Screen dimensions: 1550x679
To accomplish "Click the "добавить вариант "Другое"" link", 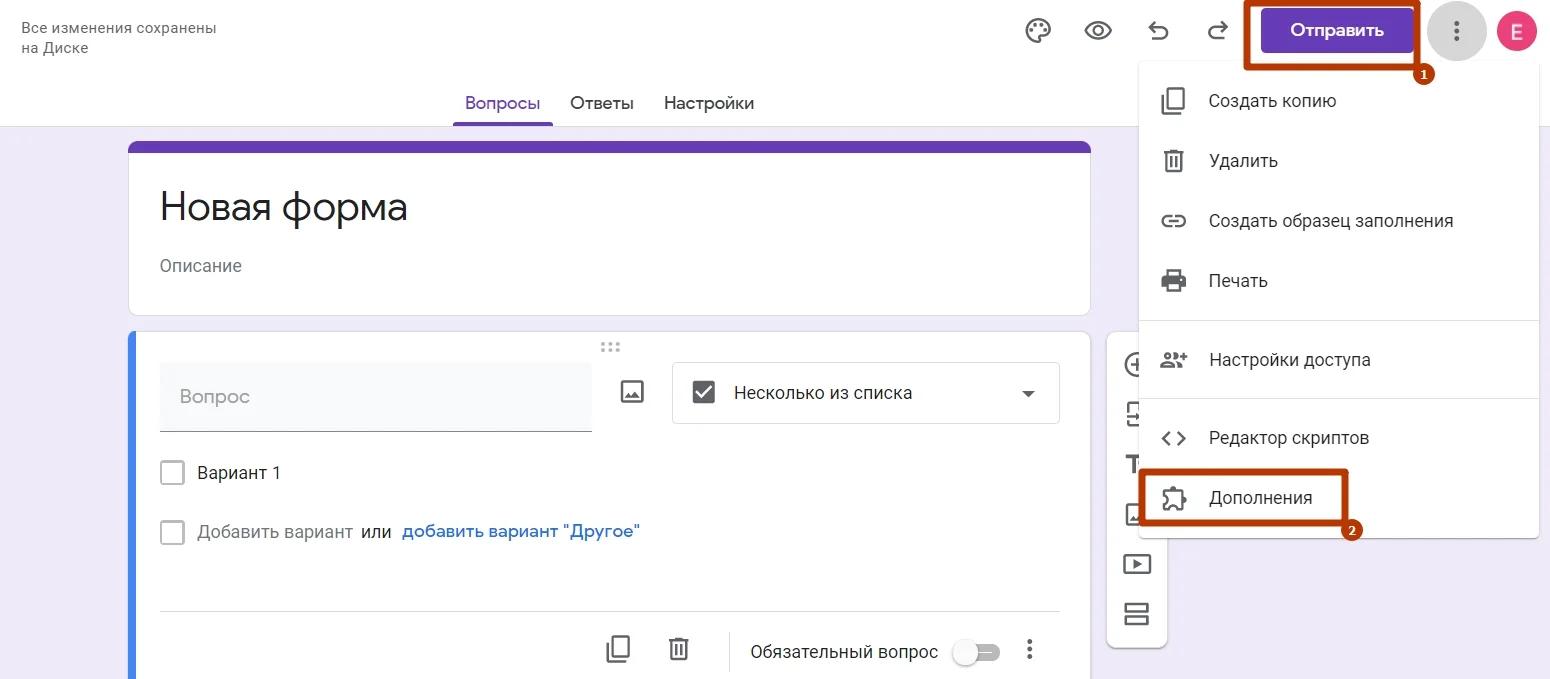I will click(x=520, y=532).
